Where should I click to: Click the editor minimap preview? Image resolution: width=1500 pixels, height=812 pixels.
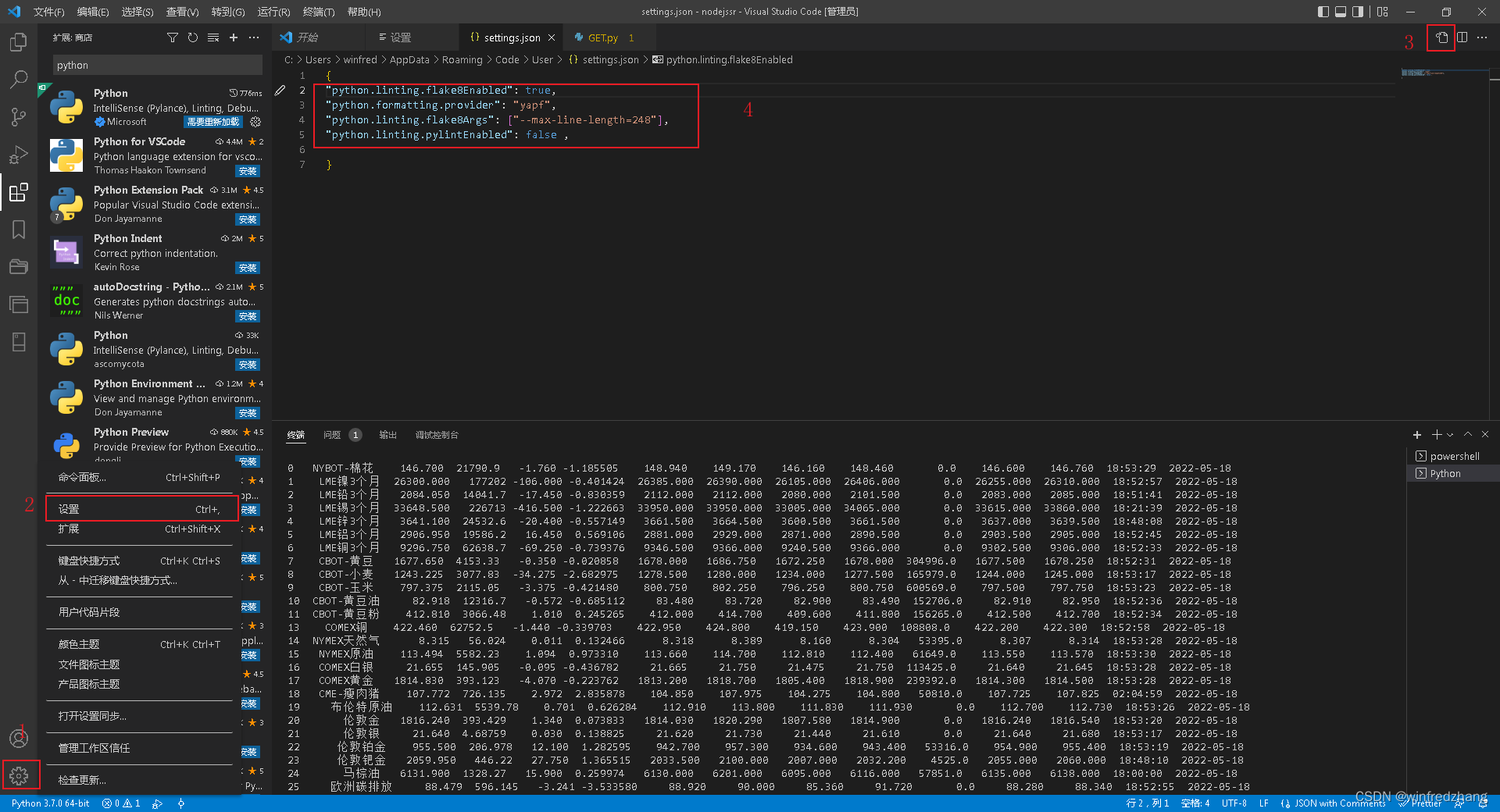[1444, 73]
